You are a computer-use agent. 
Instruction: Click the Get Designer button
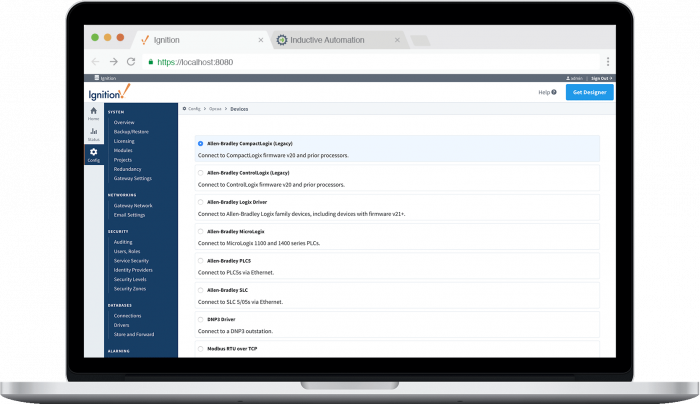pyautogui.click(x=589, y=92)
